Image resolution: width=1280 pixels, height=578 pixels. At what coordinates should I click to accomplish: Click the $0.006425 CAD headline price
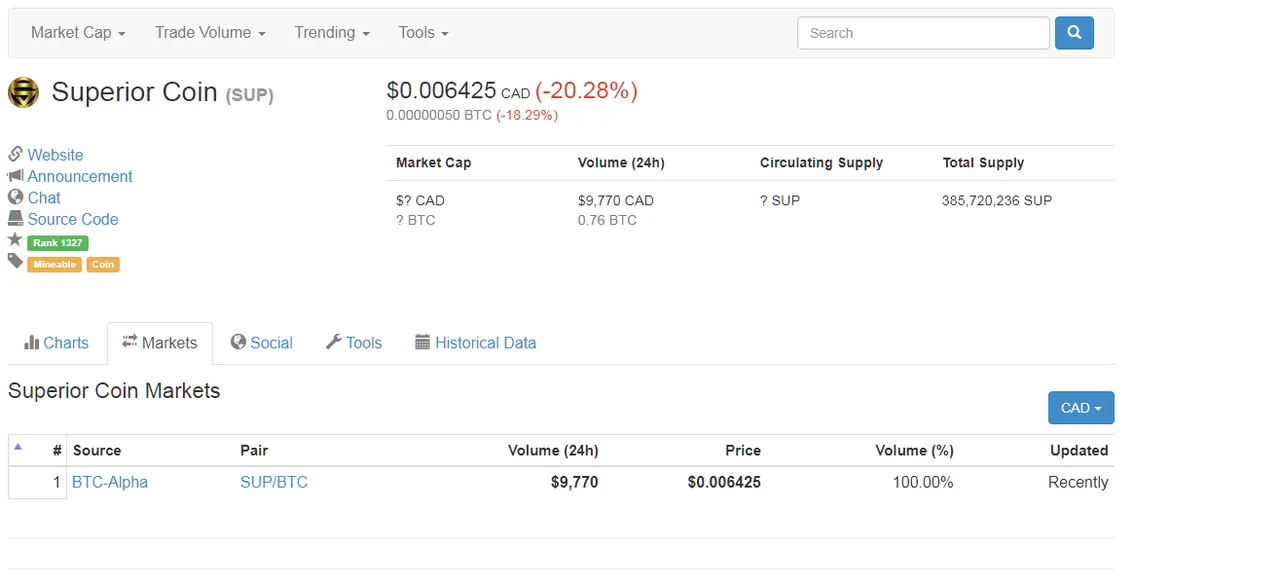pos(458,91)
